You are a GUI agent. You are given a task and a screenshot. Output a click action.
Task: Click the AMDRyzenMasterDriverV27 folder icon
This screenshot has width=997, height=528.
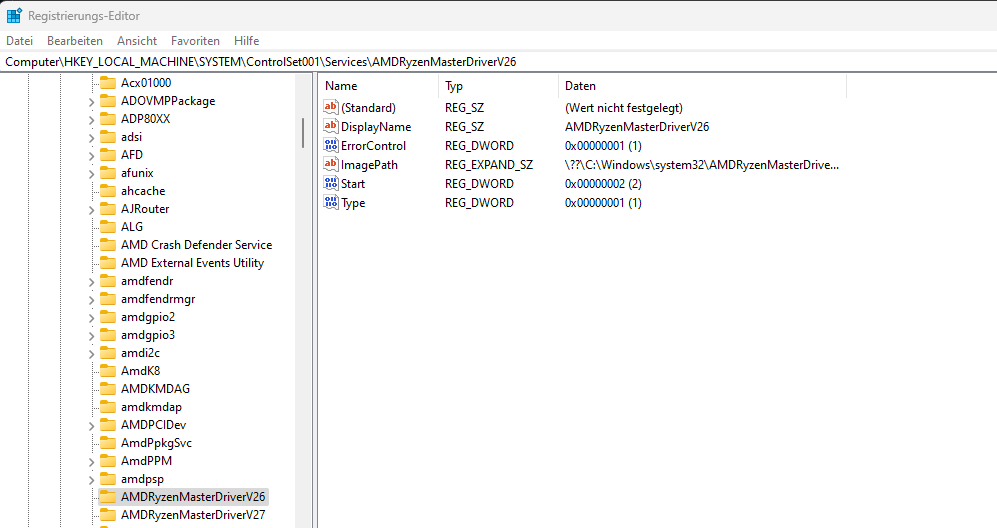[x=108, y=515]
